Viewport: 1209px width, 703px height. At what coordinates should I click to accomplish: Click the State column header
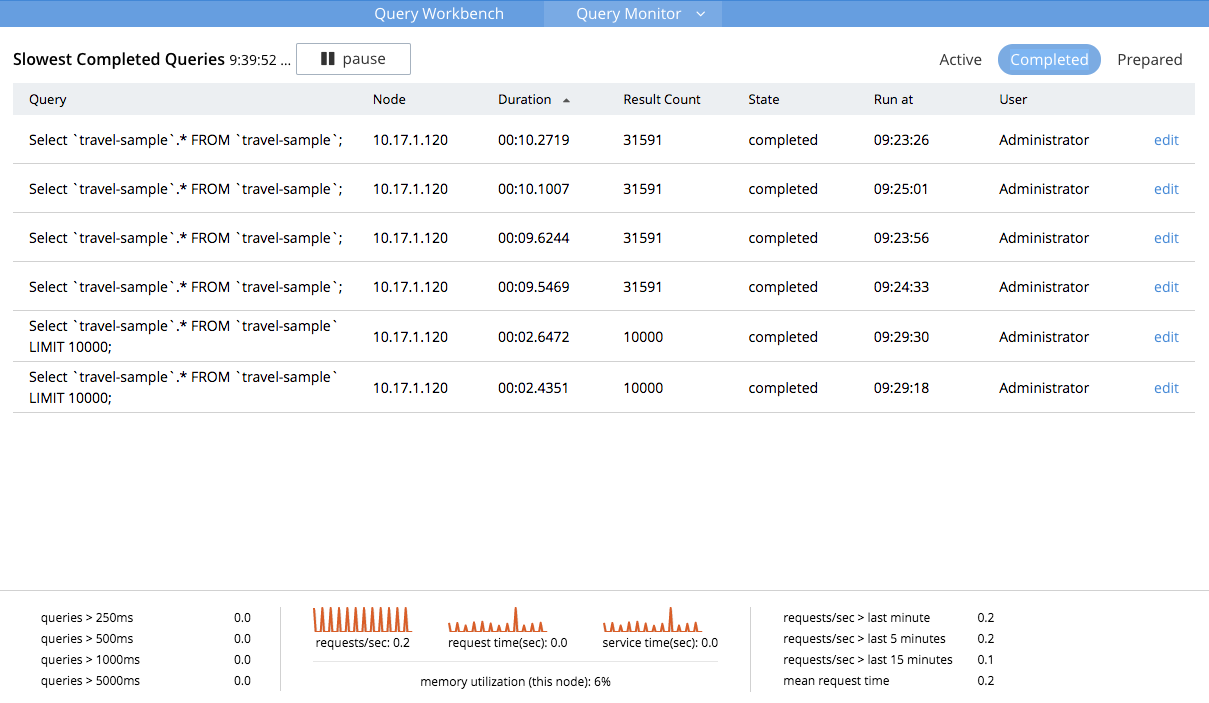pos(763,99)
